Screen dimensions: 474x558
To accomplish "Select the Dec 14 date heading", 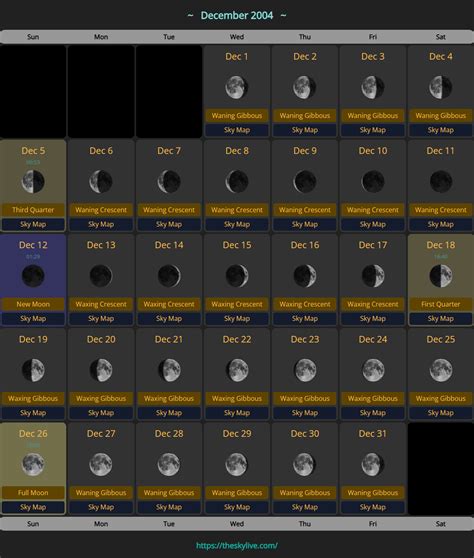I will pyautogui.click(x=169, y=245).
